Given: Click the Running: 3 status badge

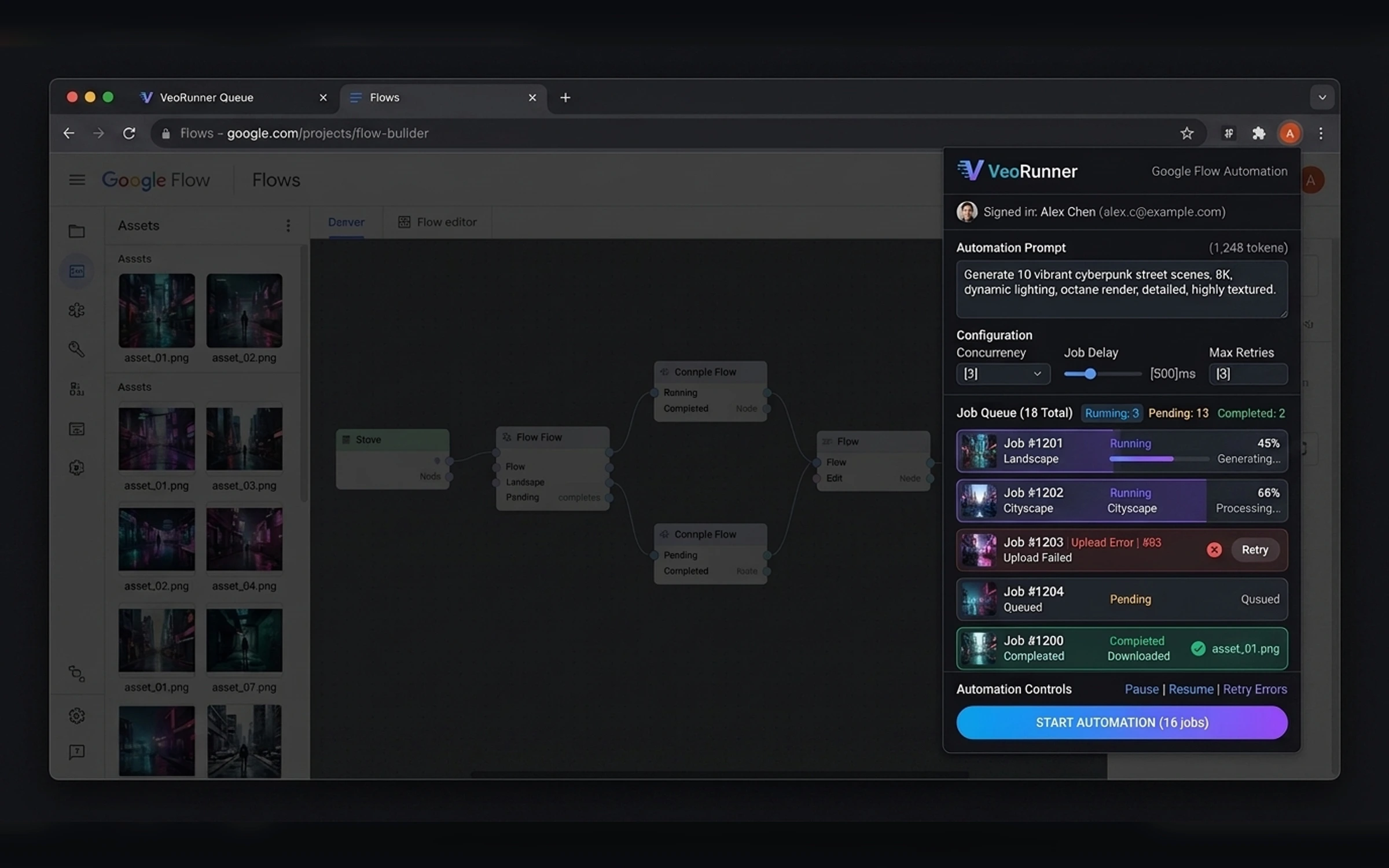Looking at the screenshot, I should coord(1112,413).
